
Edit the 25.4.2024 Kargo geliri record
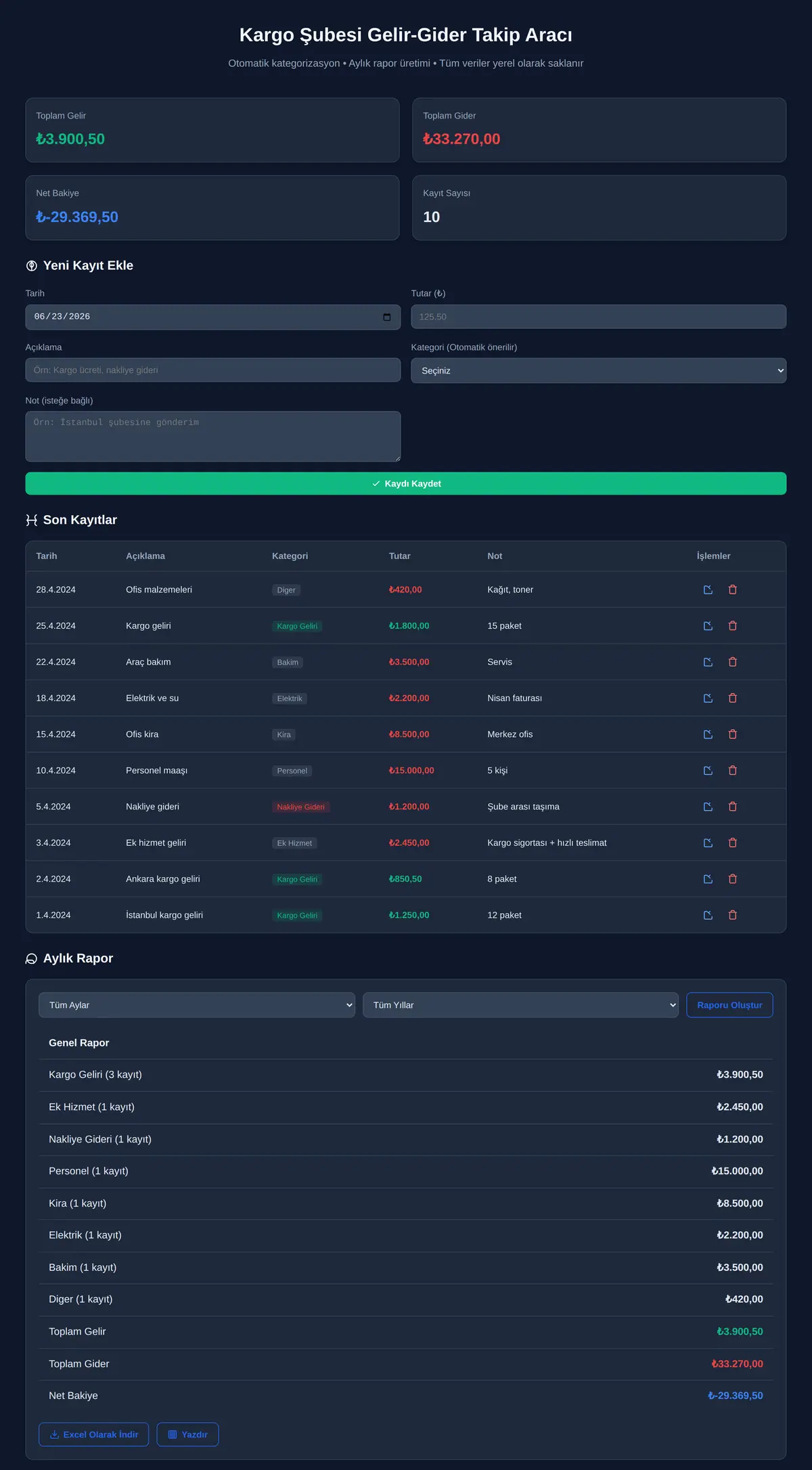[x=708, y=626]
